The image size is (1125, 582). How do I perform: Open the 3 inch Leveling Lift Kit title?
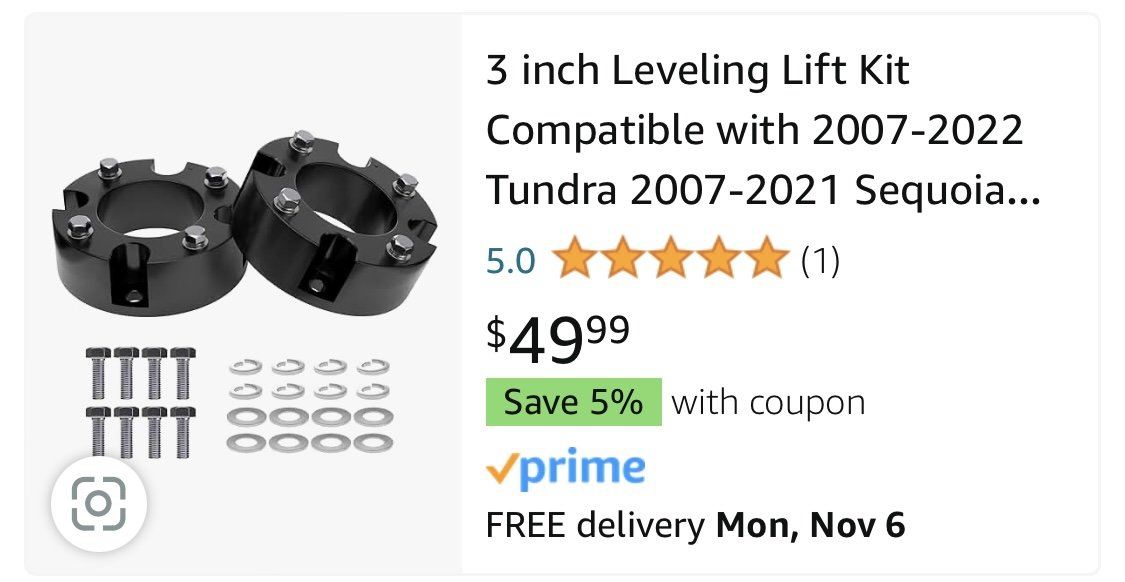point(763,131)
